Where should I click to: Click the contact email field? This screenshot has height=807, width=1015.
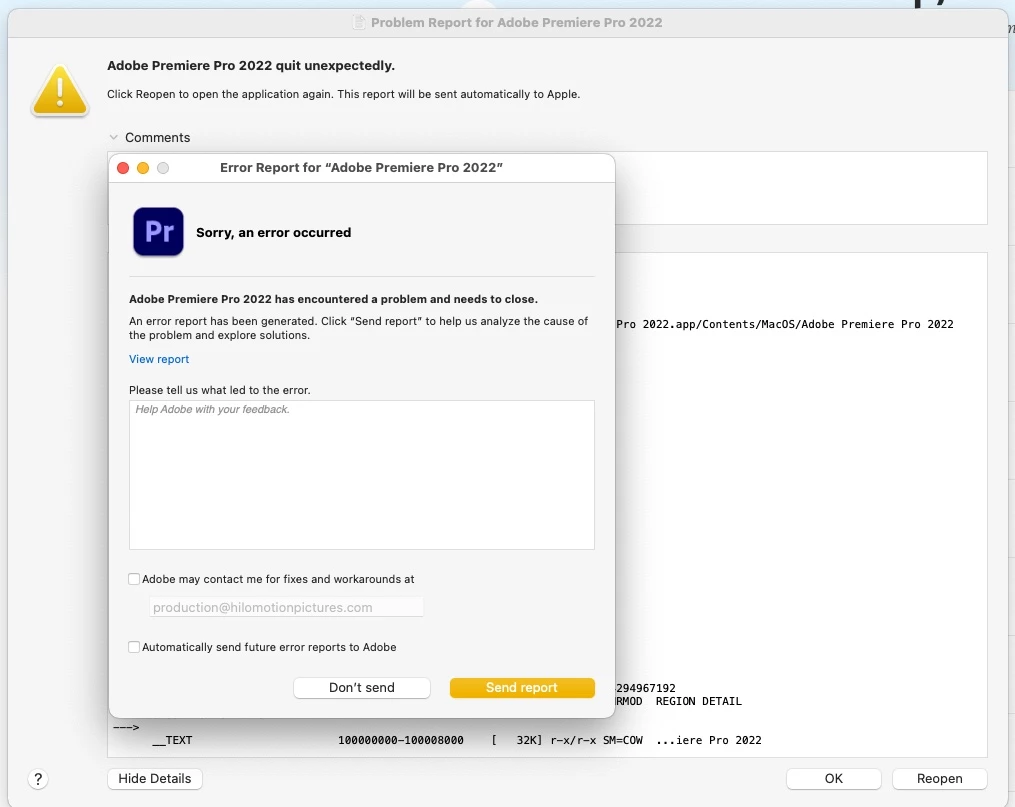point(286,607)
